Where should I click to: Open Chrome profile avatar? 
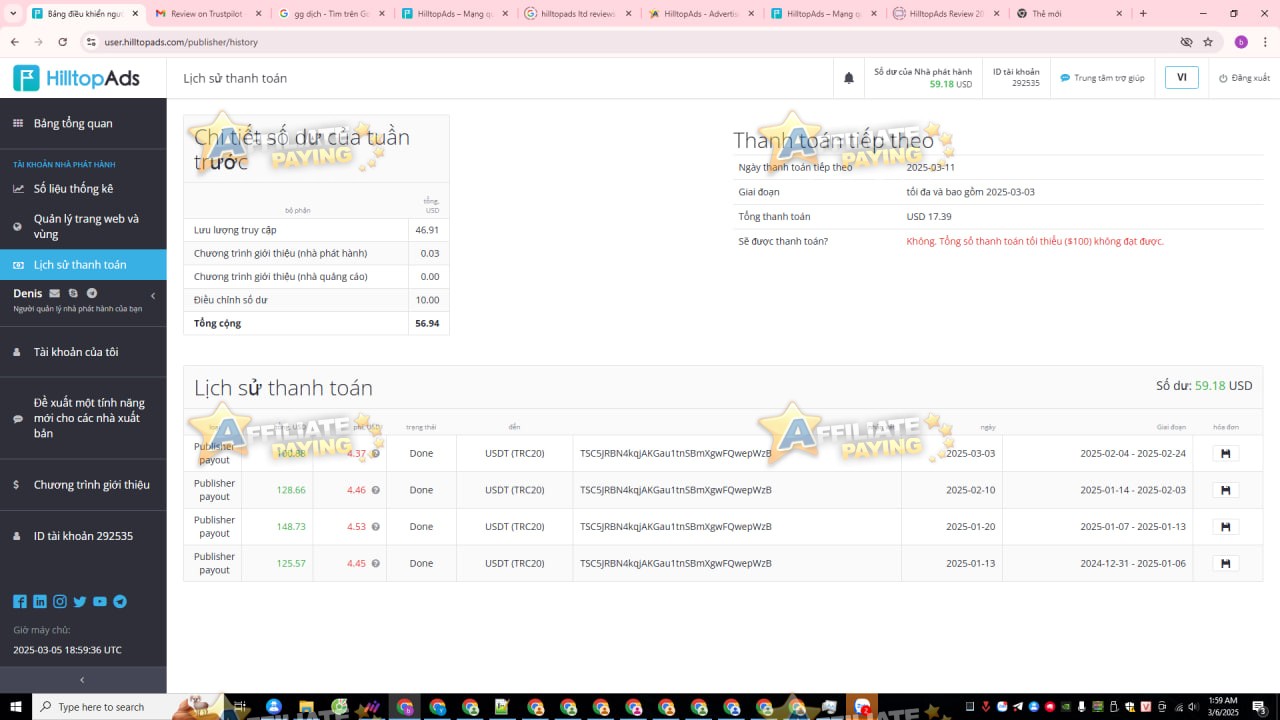(x=1241, y=42)
